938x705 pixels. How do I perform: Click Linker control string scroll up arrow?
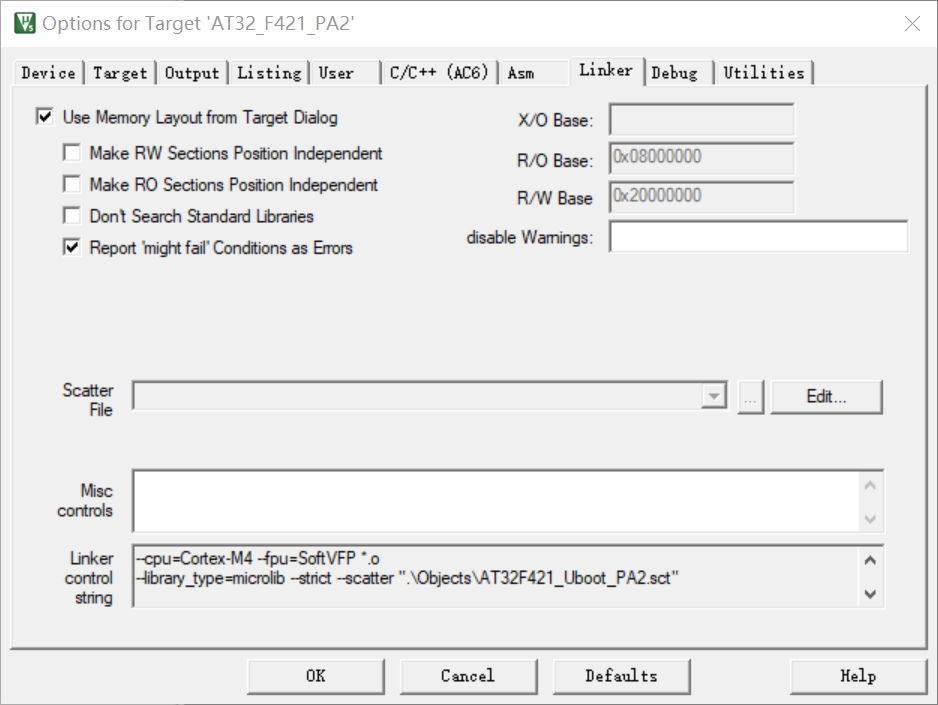tap(870, 561)
